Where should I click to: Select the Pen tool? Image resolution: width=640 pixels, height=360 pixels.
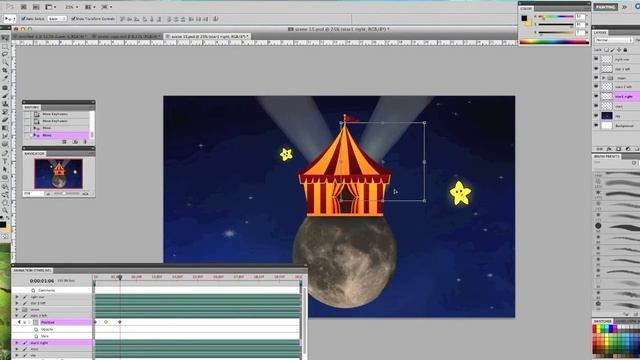[x=5, y=153]
